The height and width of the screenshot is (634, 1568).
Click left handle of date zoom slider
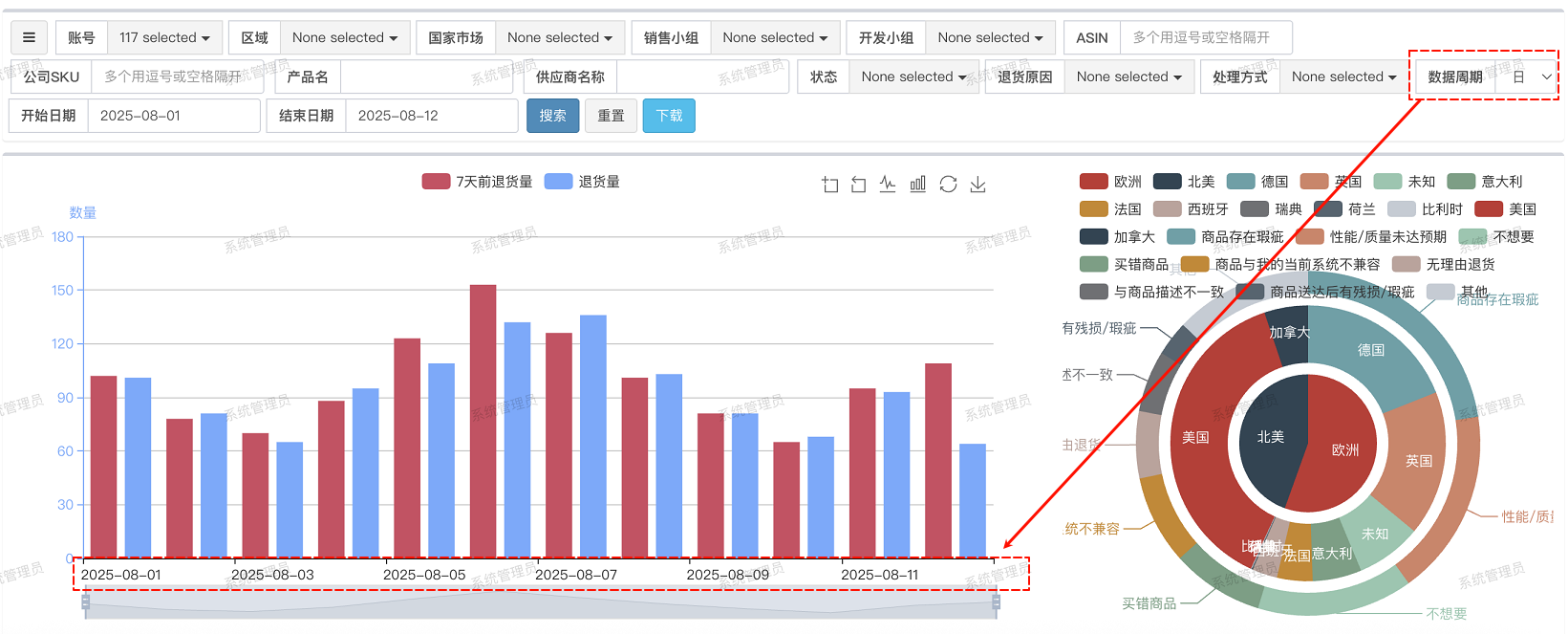click(86, 602)
